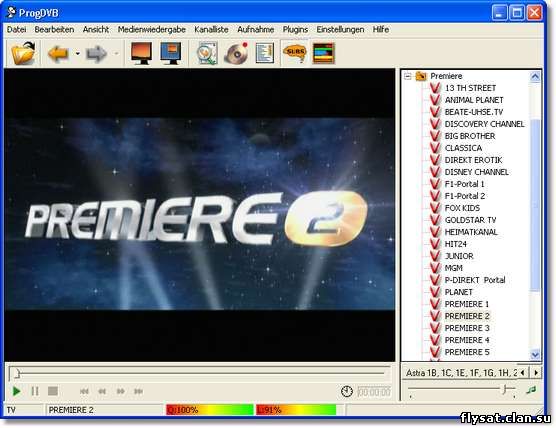The height and width of the screenshot is (428, 556).
Task: Open the program guide list icon
Action: tap(265, 53)
